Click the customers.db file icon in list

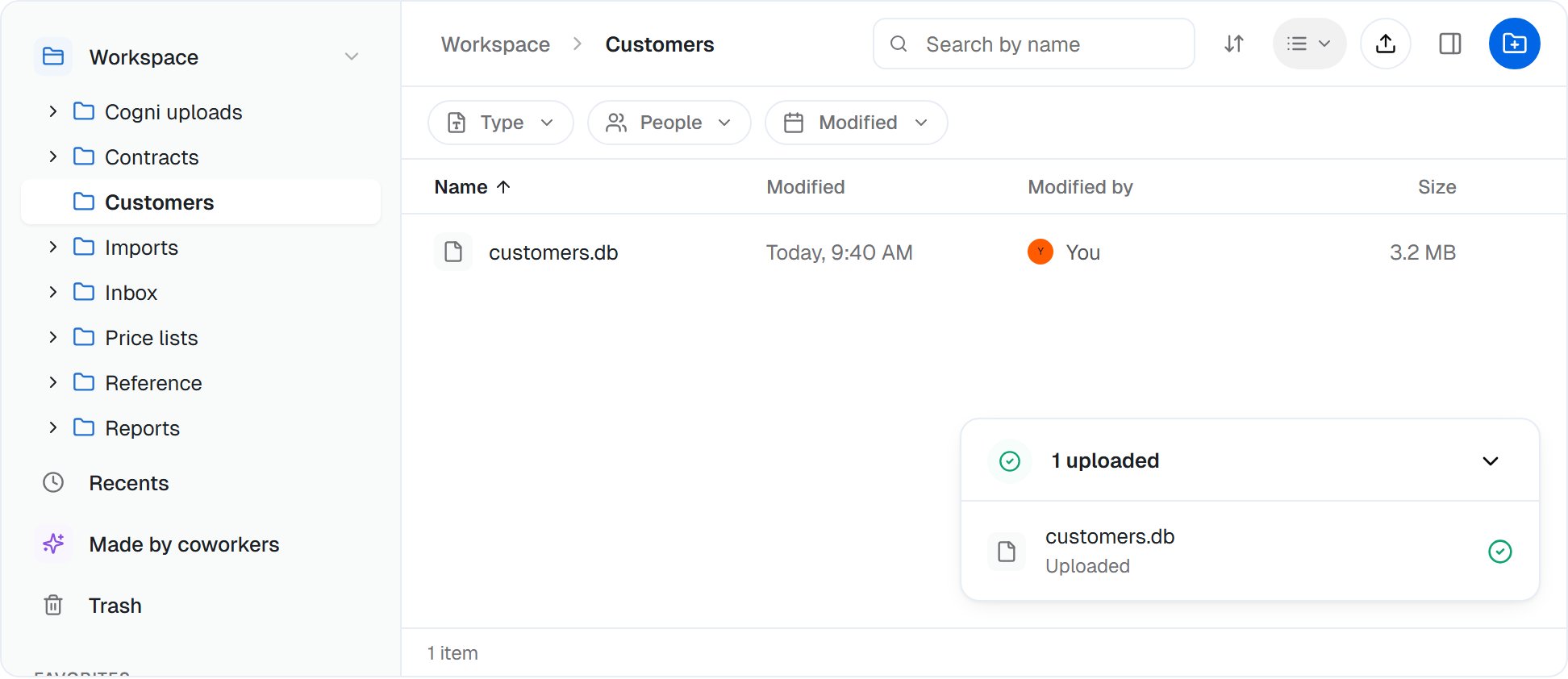(x=453, y=252)
